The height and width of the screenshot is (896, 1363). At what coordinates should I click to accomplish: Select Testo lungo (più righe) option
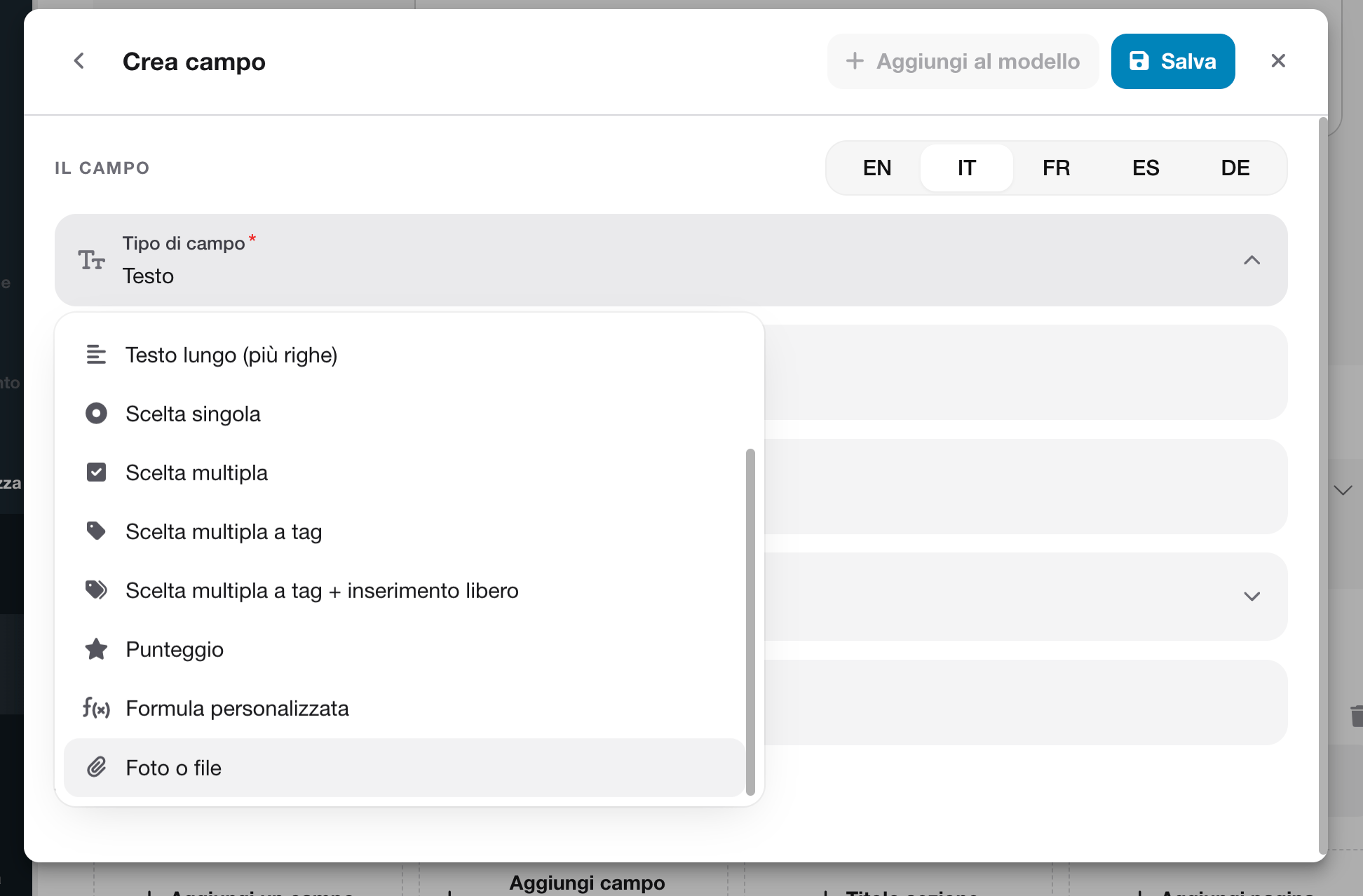coord(404,355)
